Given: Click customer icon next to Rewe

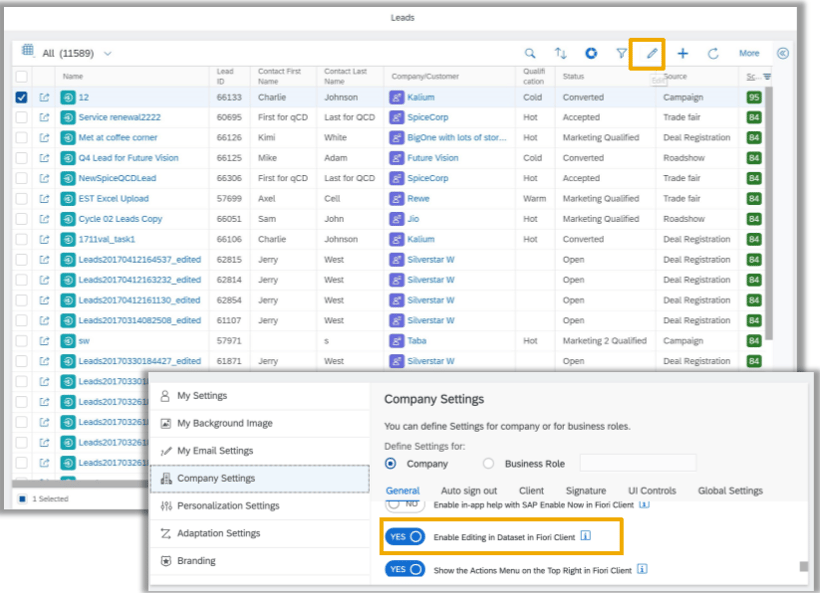Looking at the screenshot, I should [396, 199].
